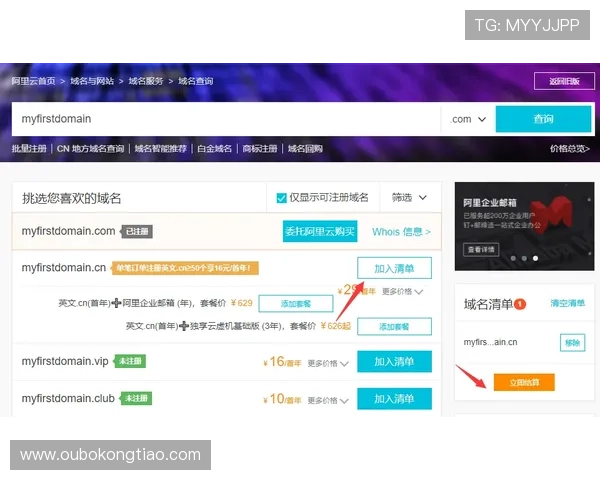
Task: Open the .com suffix dropdown
Action: pos(468,119)
